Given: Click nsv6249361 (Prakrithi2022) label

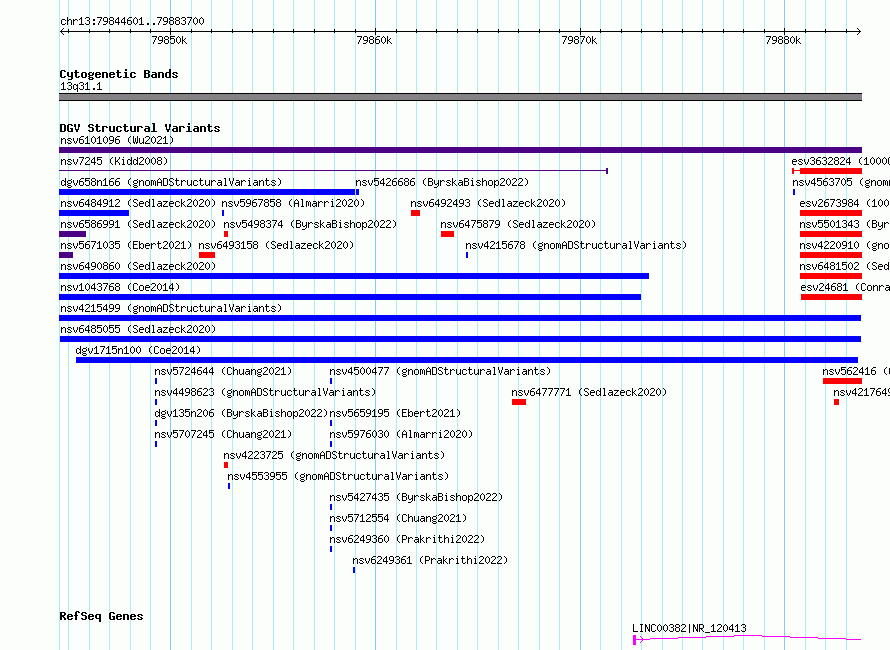Looking at the screenshot, I should coord(430,560).
